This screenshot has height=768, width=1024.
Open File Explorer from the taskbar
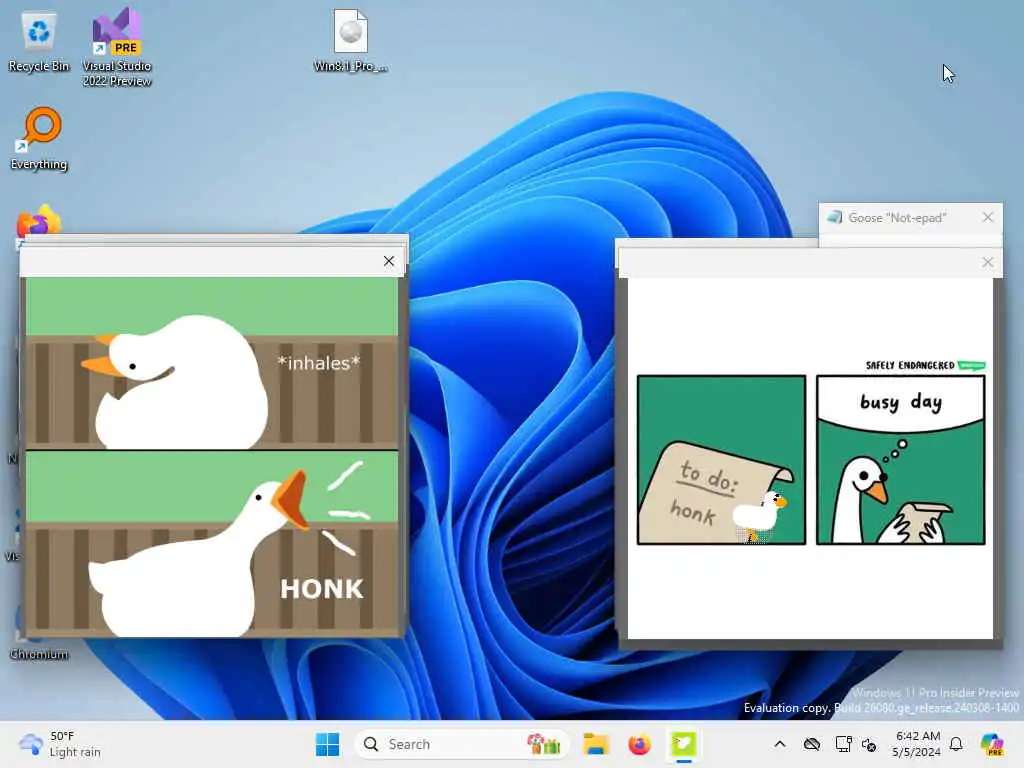(596, 744)
